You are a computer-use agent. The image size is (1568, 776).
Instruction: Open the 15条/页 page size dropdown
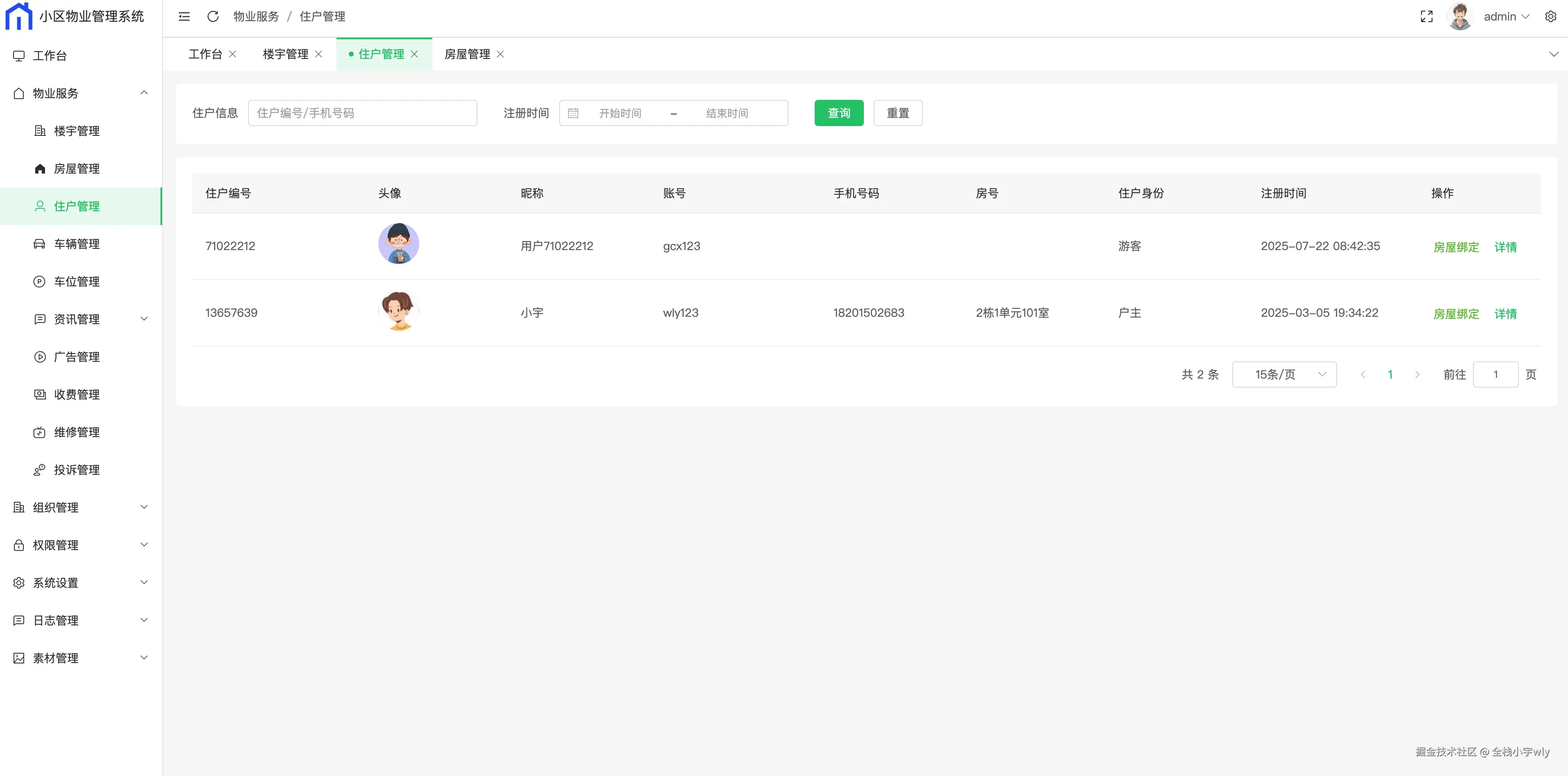[x=1284, y=374]
